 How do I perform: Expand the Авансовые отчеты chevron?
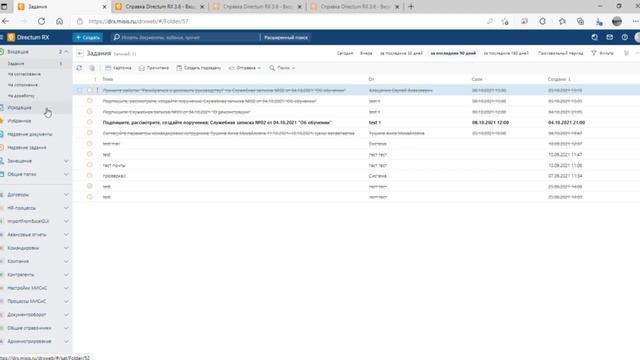[66, 235]
